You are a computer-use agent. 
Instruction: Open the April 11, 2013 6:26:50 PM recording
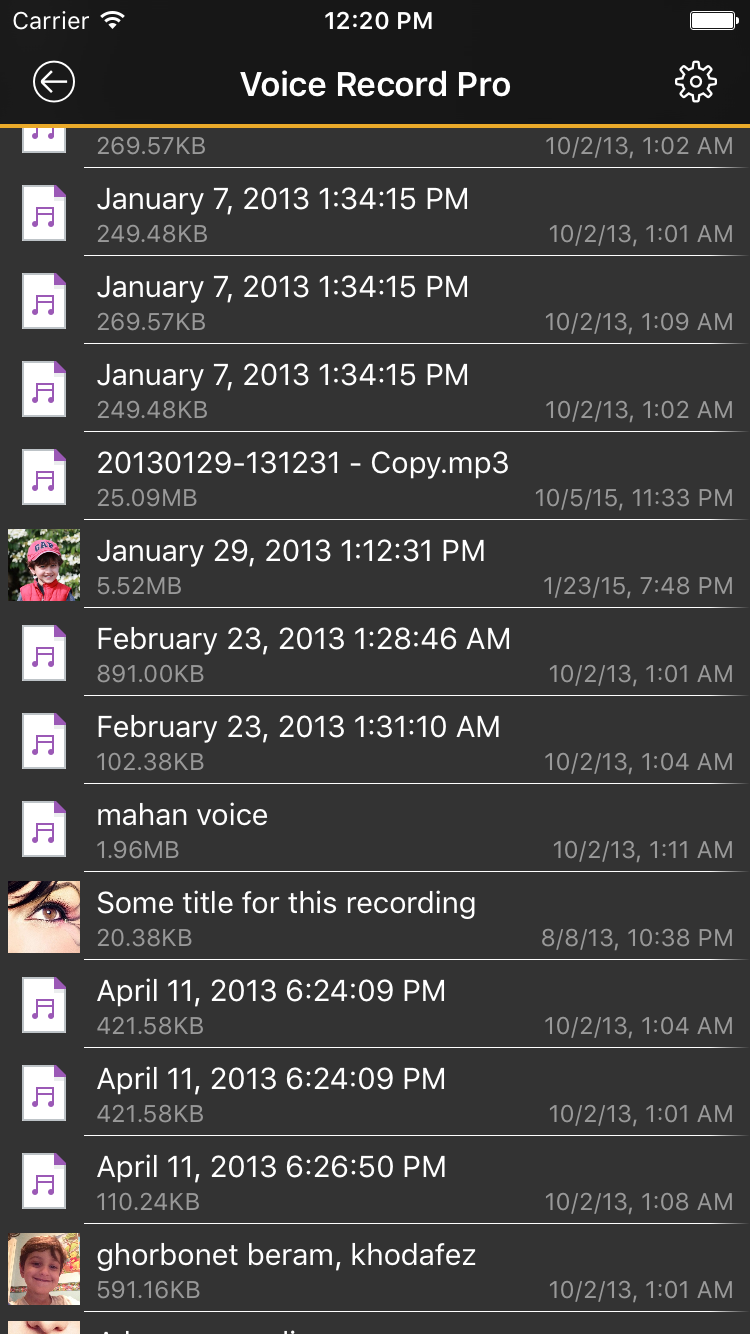point(400,1181)
